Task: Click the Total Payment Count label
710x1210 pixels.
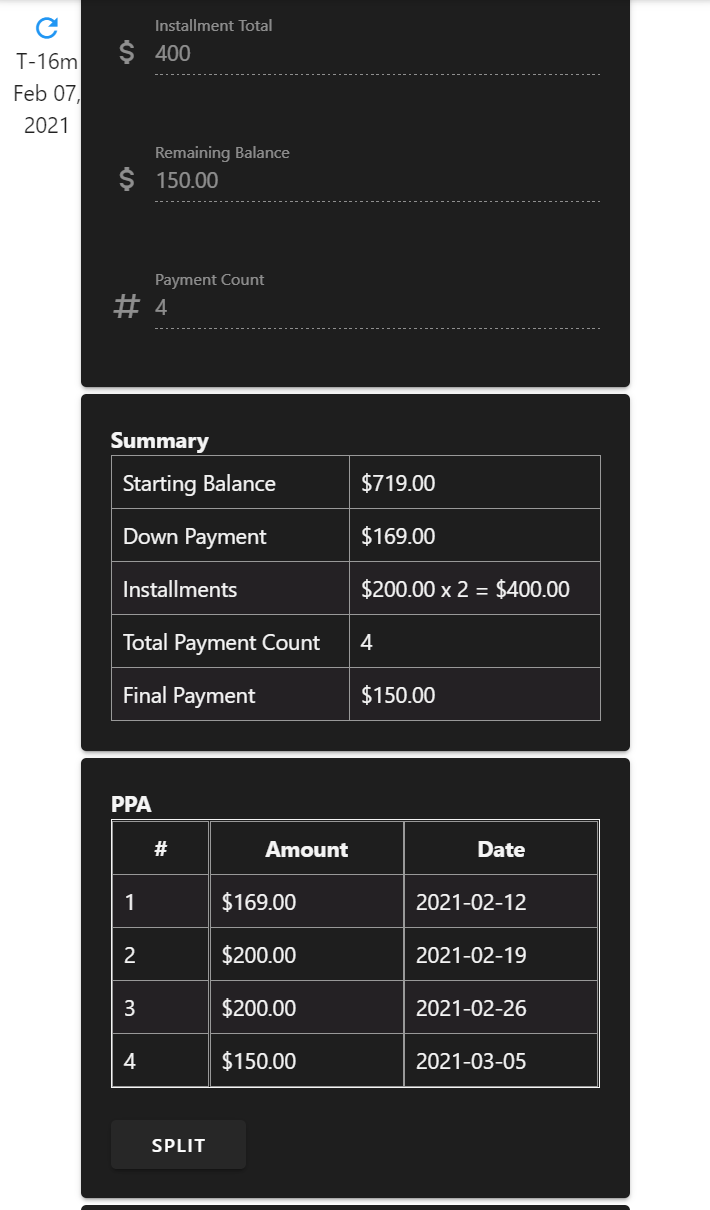Action: 221,643
